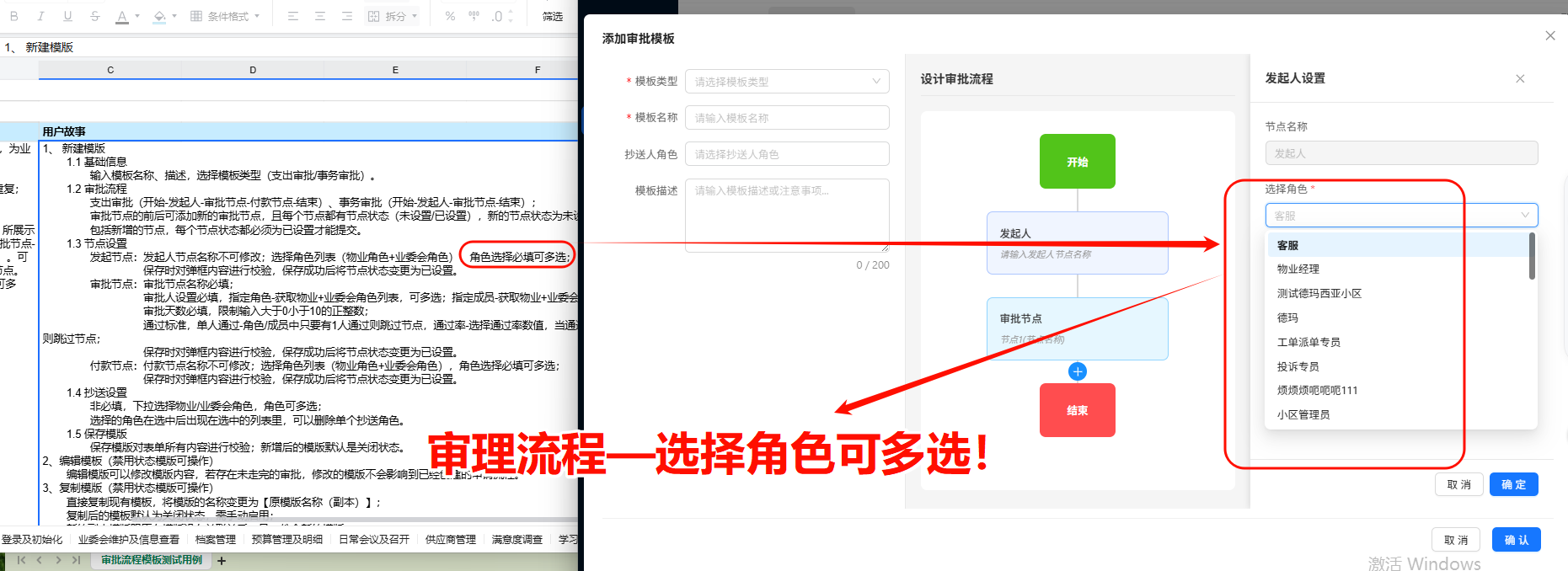Toggle strikethrough formatting in spreadsheet toolbar
Viewport: 1568px width, 571px height.
[x=94, y=16]
